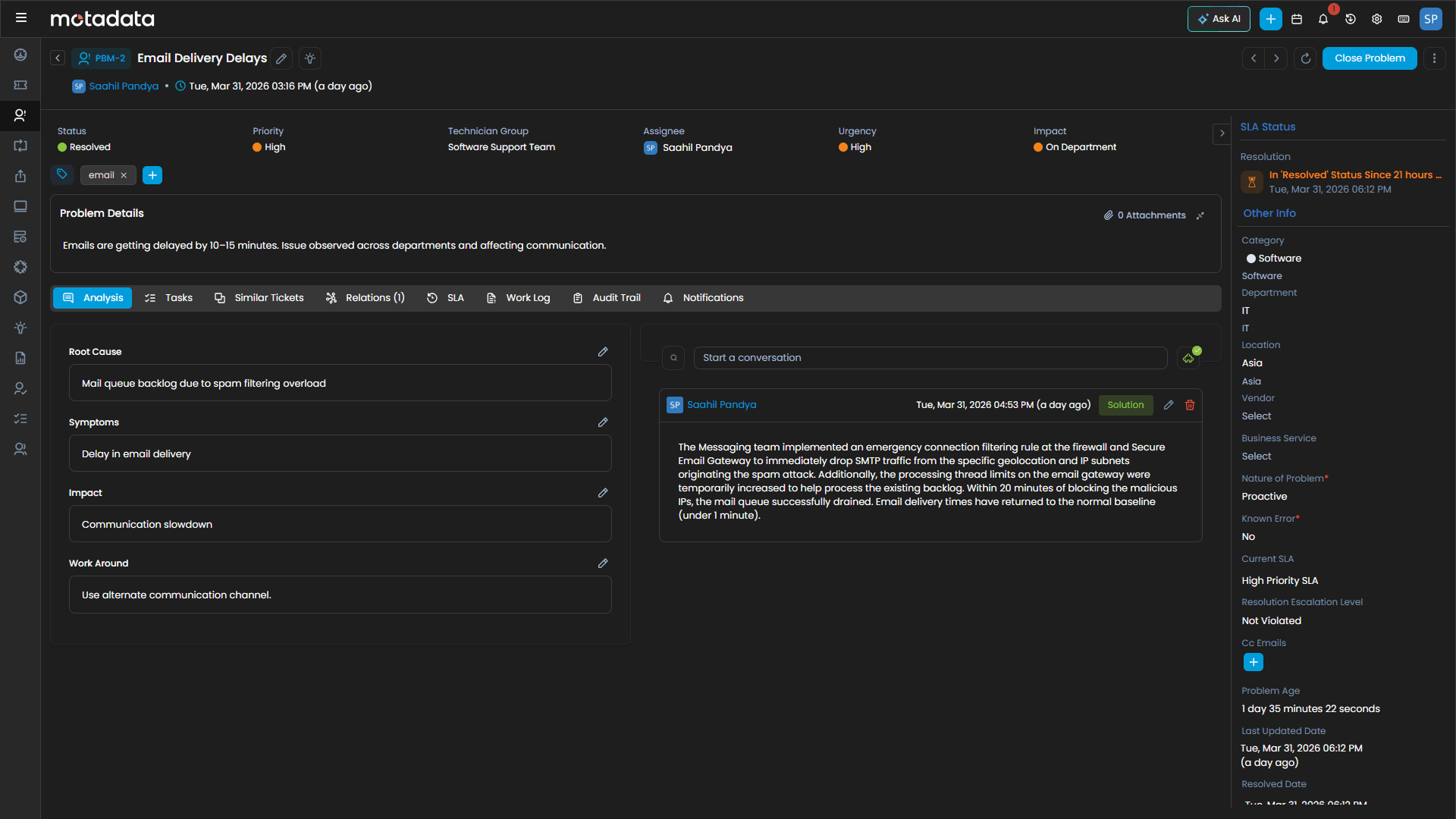This screenshot has width=1456, height=819.
Task: Remove the email tag using its X
Action: click(x=124, y=175)
